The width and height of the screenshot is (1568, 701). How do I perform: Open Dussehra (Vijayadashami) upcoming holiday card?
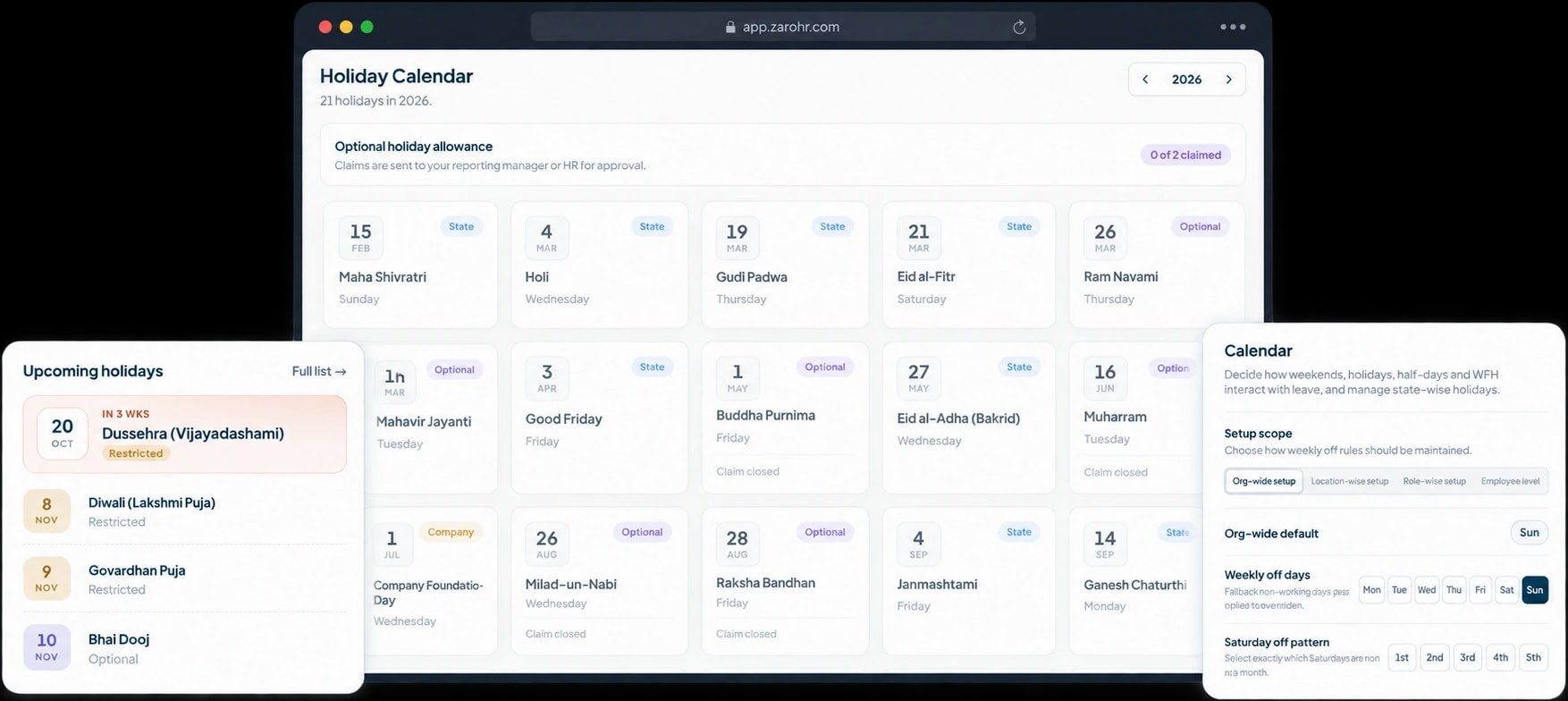tap(184, 434)
